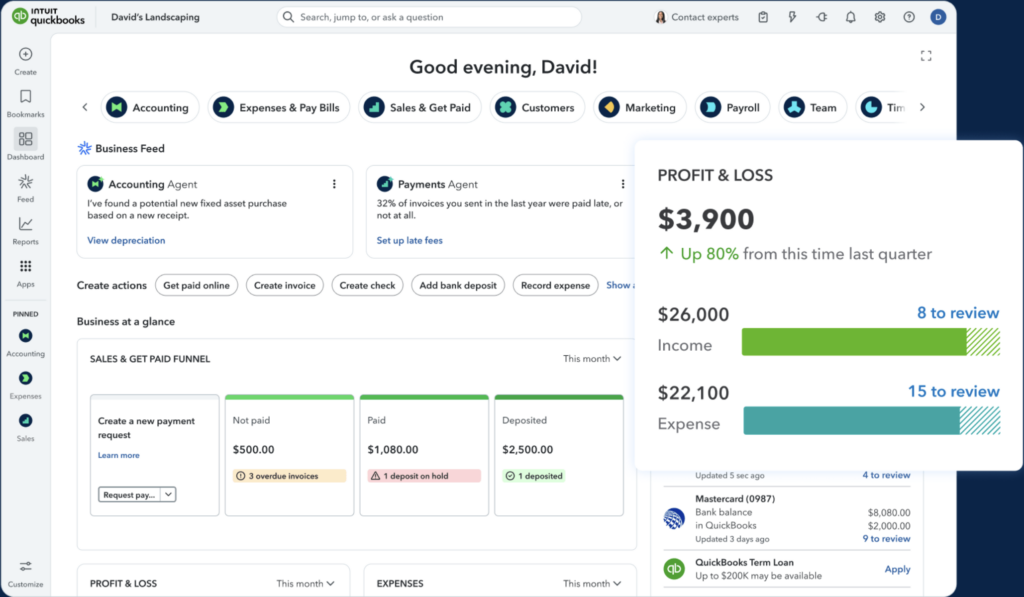Viewport: 1024px width, 597px height.
Task: Select the Sales & Get Paid chip
Action: (419, 108)
